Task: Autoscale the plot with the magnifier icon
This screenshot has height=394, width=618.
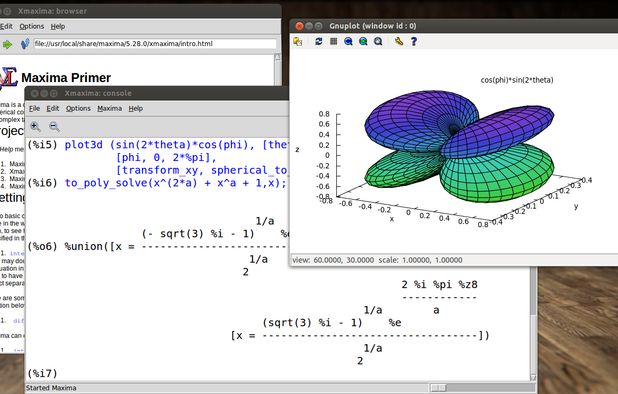Action: pos(378,41)
